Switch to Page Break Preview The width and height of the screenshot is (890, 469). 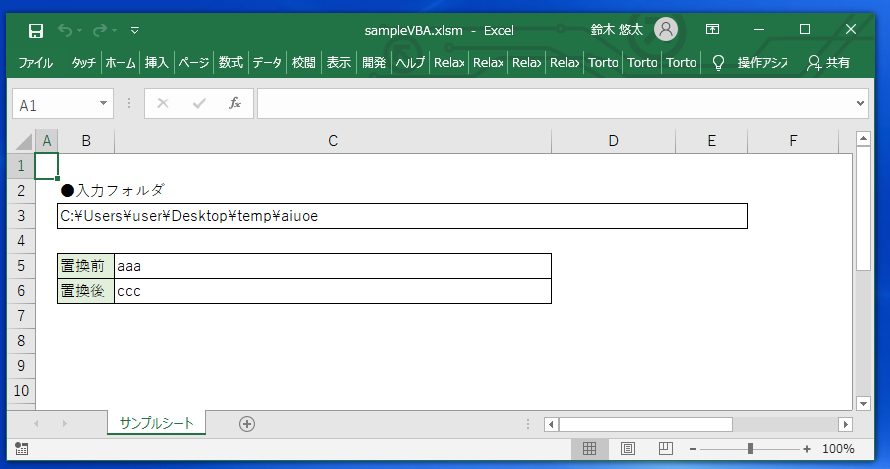(x=666, y=449)
